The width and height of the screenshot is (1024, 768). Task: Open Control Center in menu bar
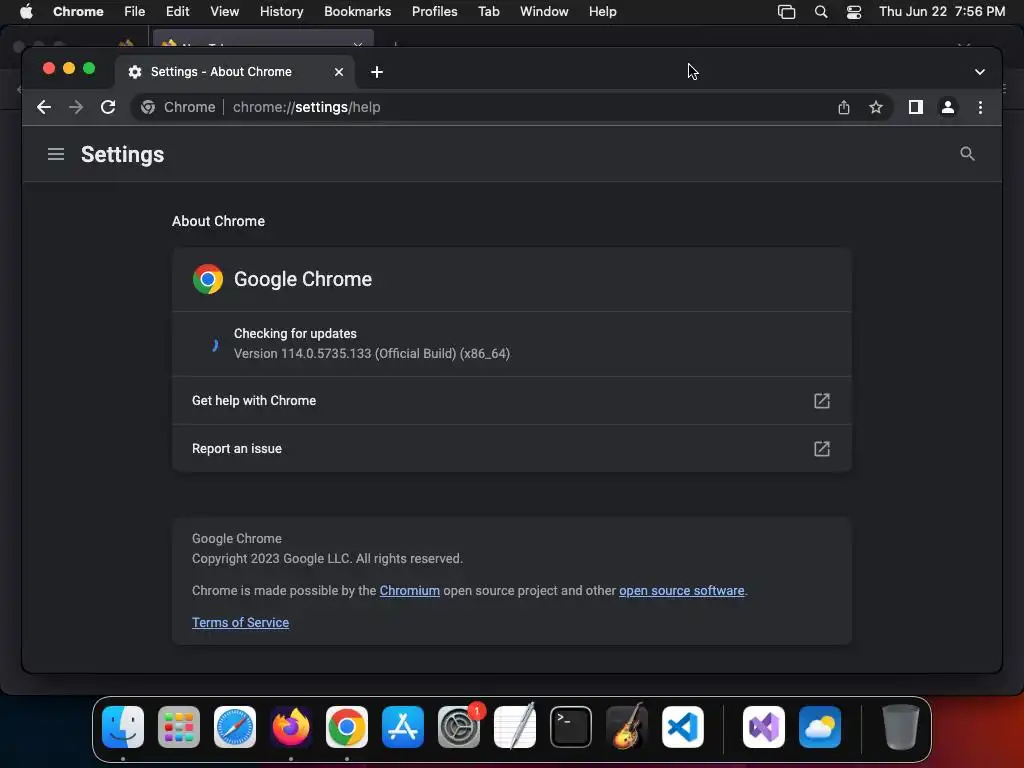(854, 12)
